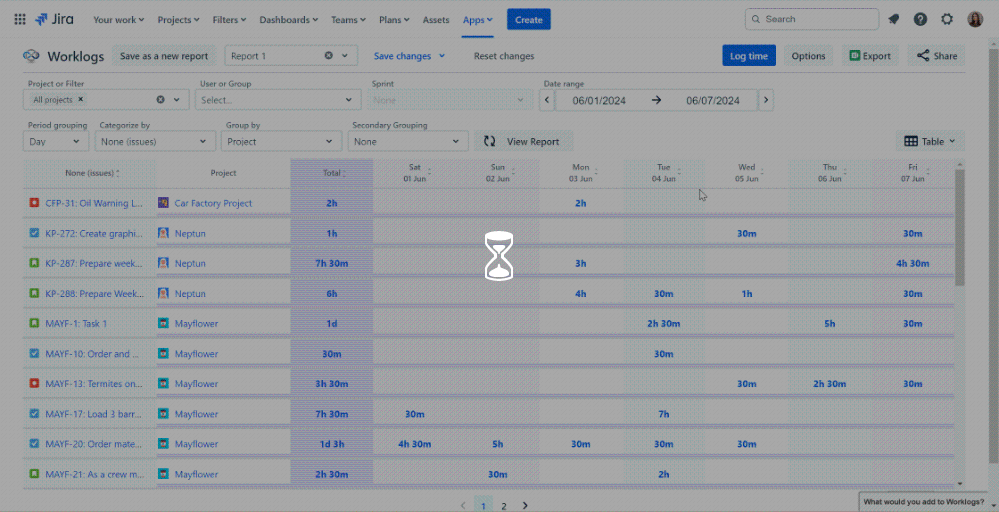
Task: Open issue KP-288: Prepare Week
Action: pyautogui.click(x=95, y=294)
